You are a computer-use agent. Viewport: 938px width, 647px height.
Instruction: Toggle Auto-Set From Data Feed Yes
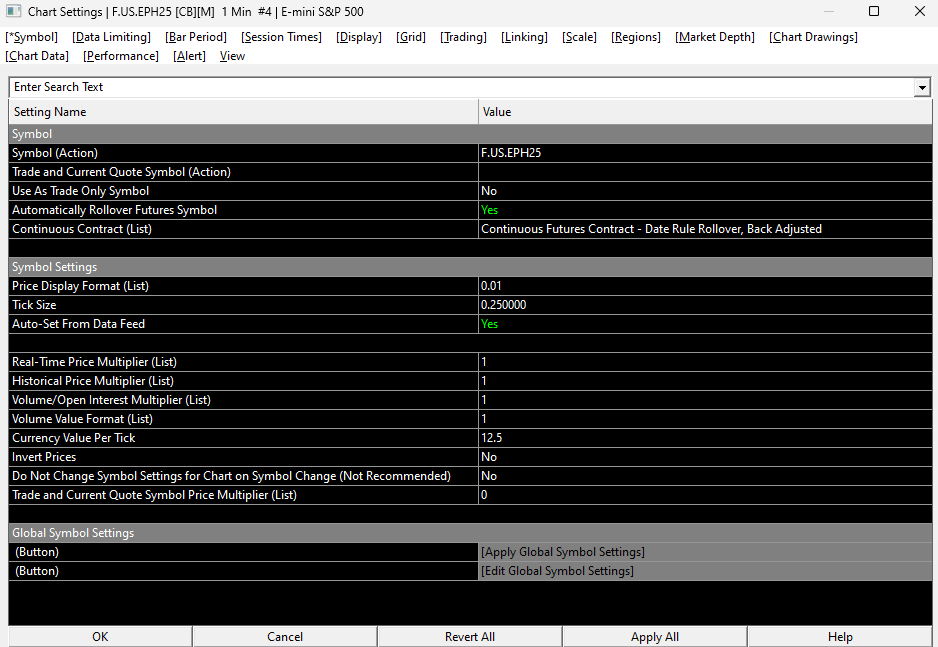point(705,324)
